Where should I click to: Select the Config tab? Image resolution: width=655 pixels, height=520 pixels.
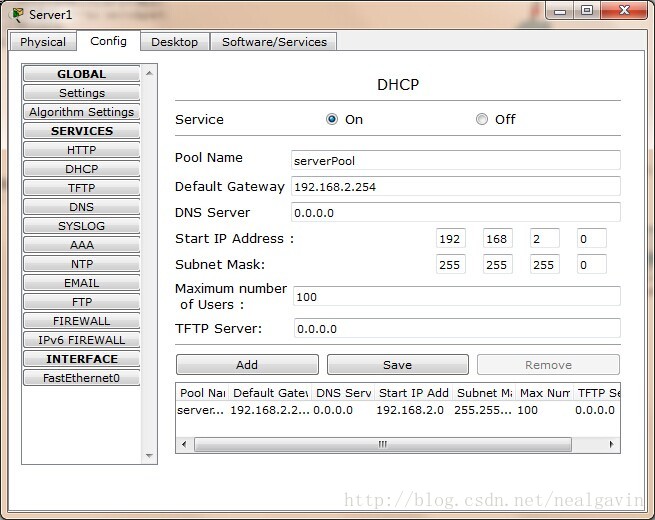108,41
